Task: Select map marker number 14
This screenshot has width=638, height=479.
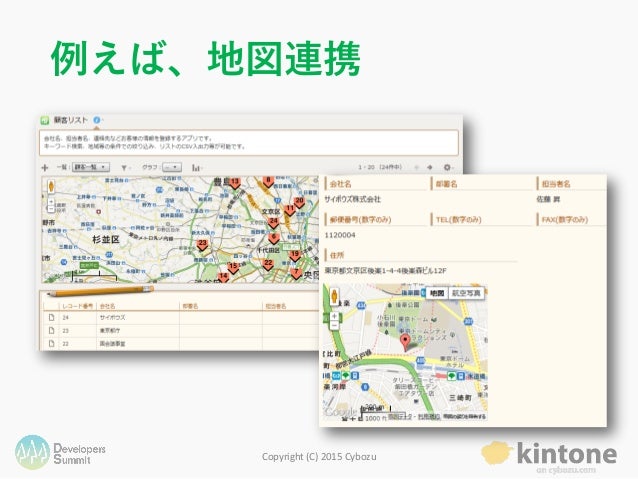Action: pos(223,277)
